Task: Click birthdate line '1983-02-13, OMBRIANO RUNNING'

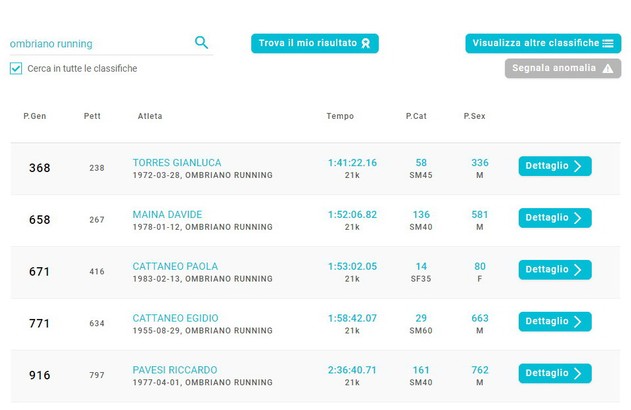Action: click(x=203, y=279)
